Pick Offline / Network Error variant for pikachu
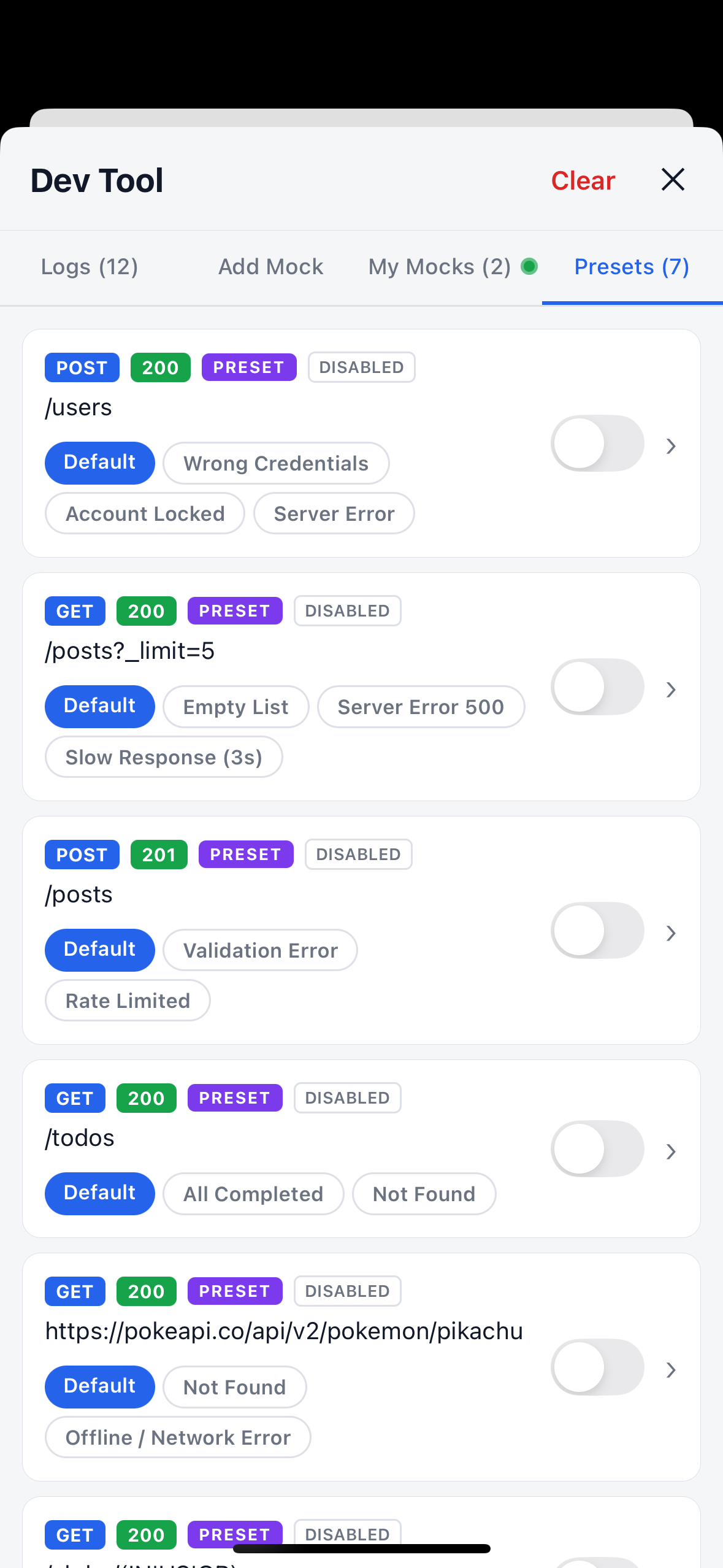723x1568 pixels. click(178, 1437)
